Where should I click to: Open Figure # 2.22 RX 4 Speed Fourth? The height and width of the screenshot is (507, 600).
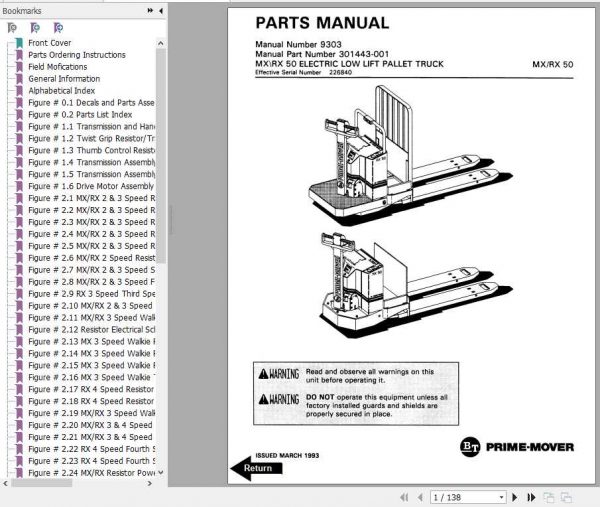[91, 449]
